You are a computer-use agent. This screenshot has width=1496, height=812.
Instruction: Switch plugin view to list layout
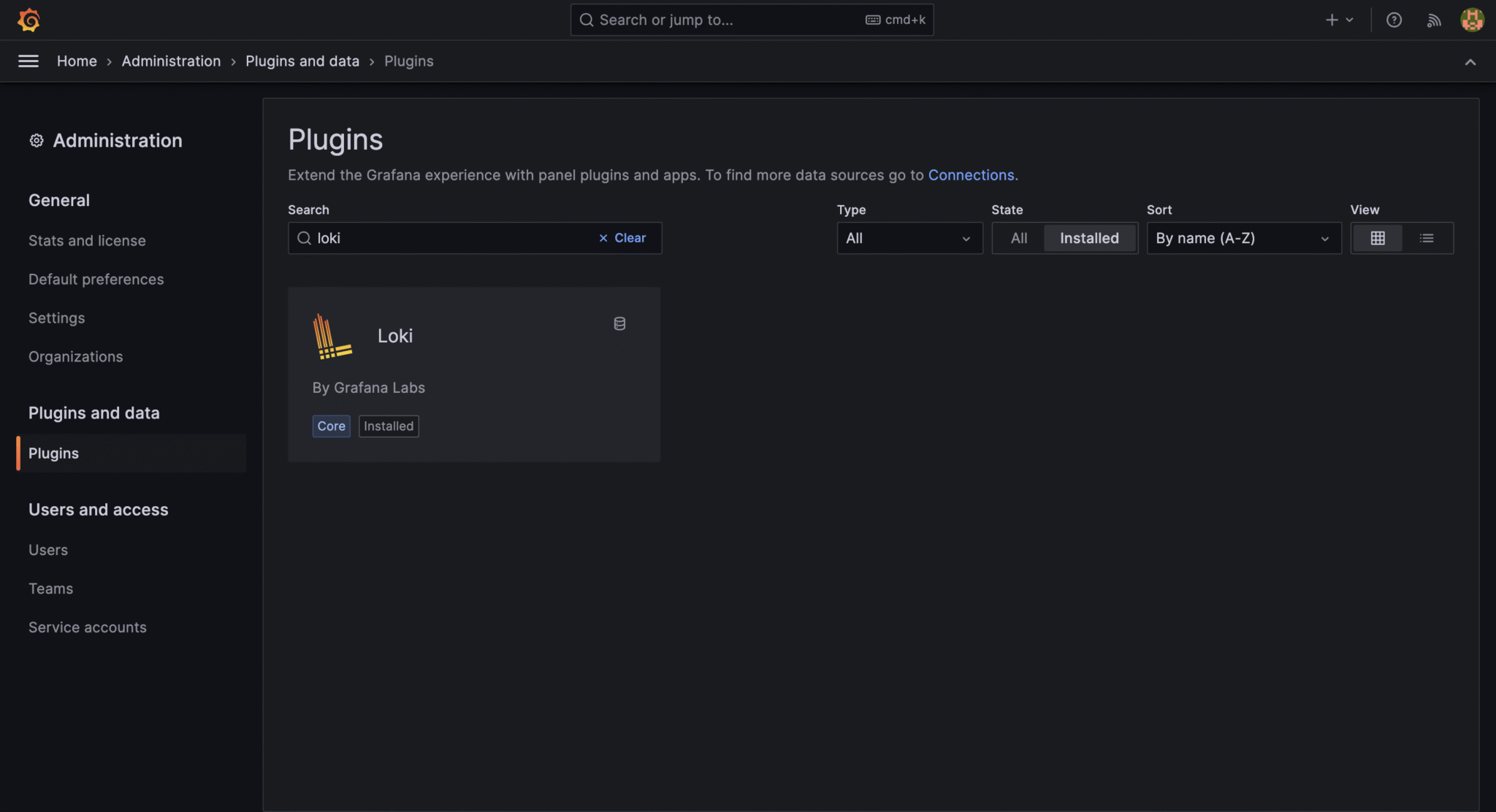tap(1427, 238)
